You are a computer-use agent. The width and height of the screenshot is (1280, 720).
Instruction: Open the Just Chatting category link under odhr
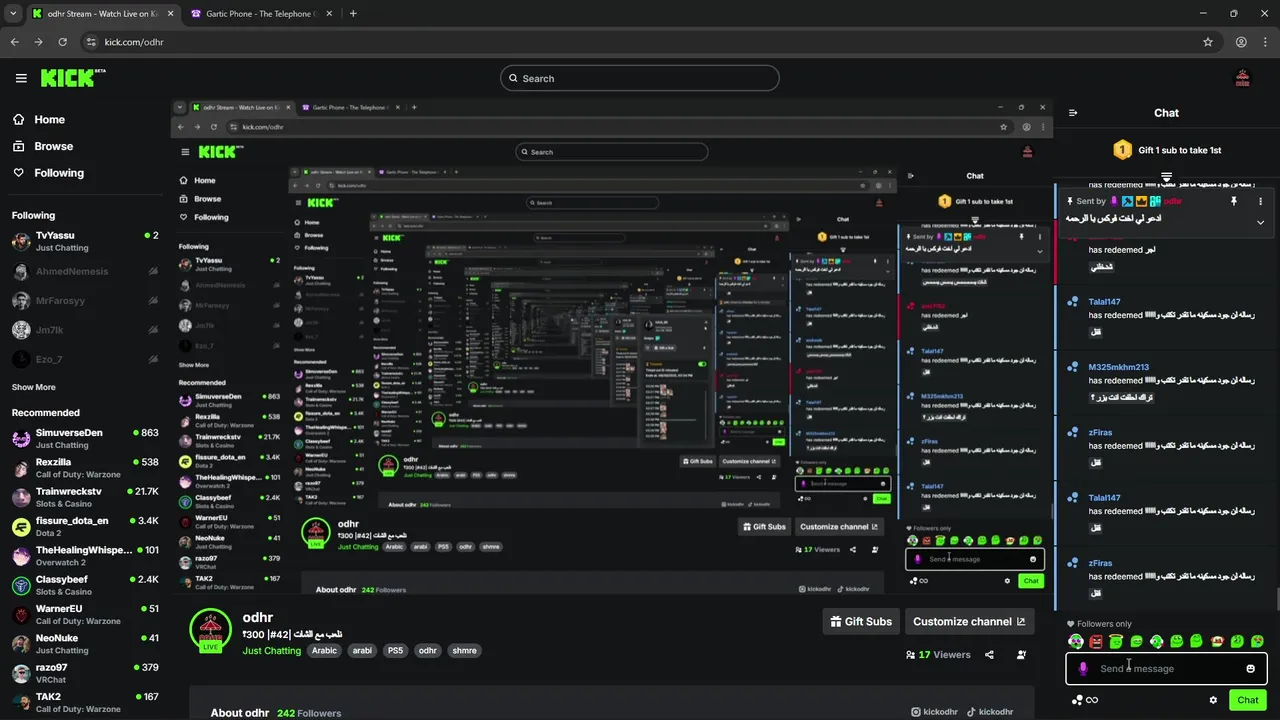[272, 650]
